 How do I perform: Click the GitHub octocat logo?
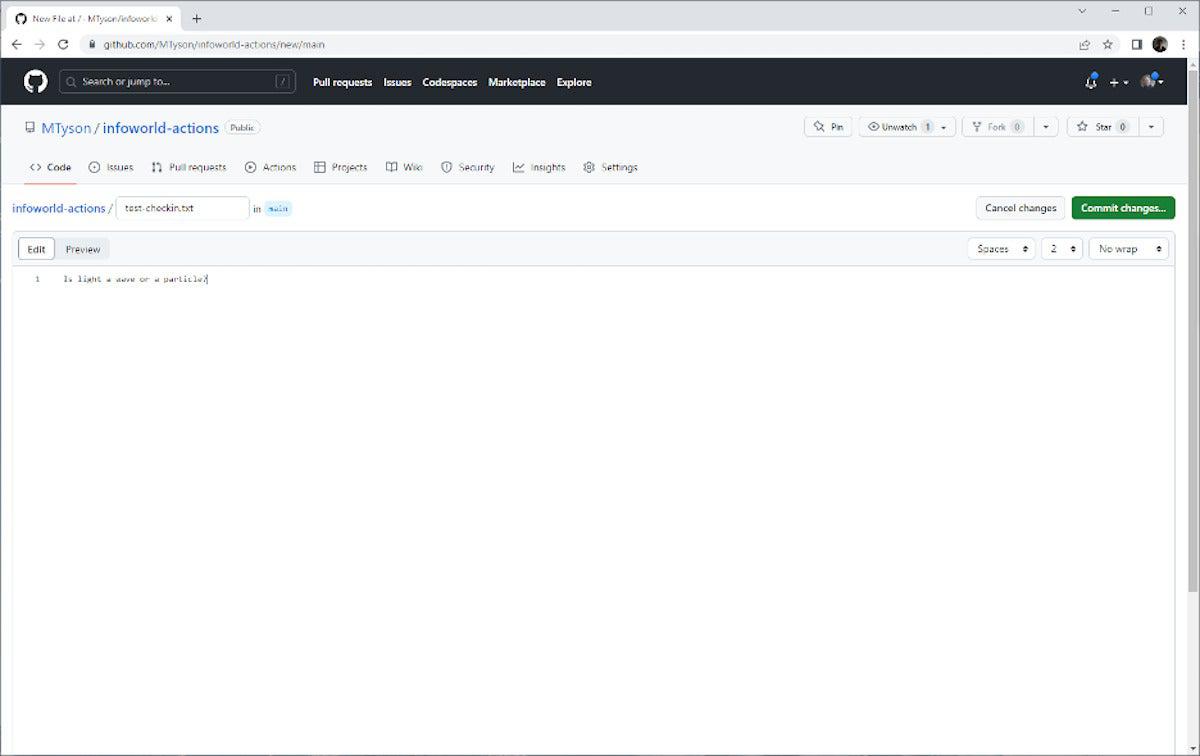(x=35, y=81)
